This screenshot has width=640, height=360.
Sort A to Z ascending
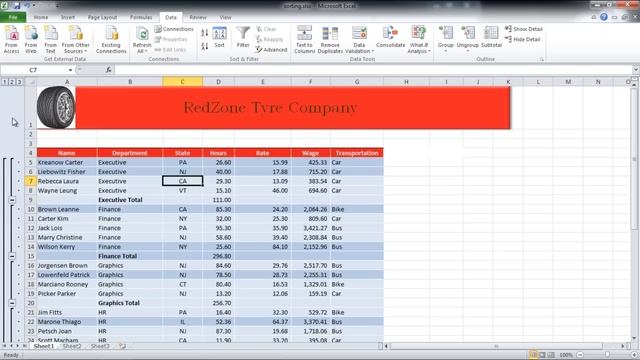[x=204, y=33]
